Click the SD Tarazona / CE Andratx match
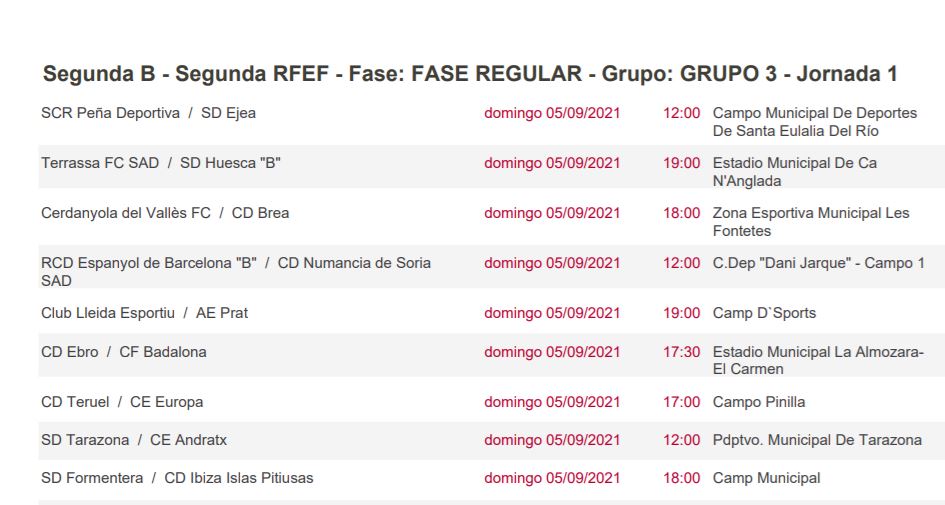The height and width of the screenshot is (505, 945). 134,440
